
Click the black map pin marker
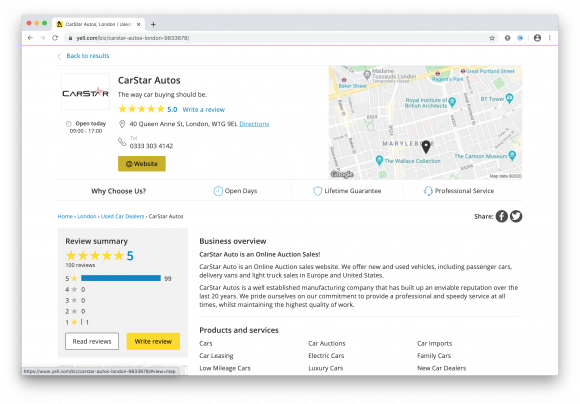click(426, 147)
